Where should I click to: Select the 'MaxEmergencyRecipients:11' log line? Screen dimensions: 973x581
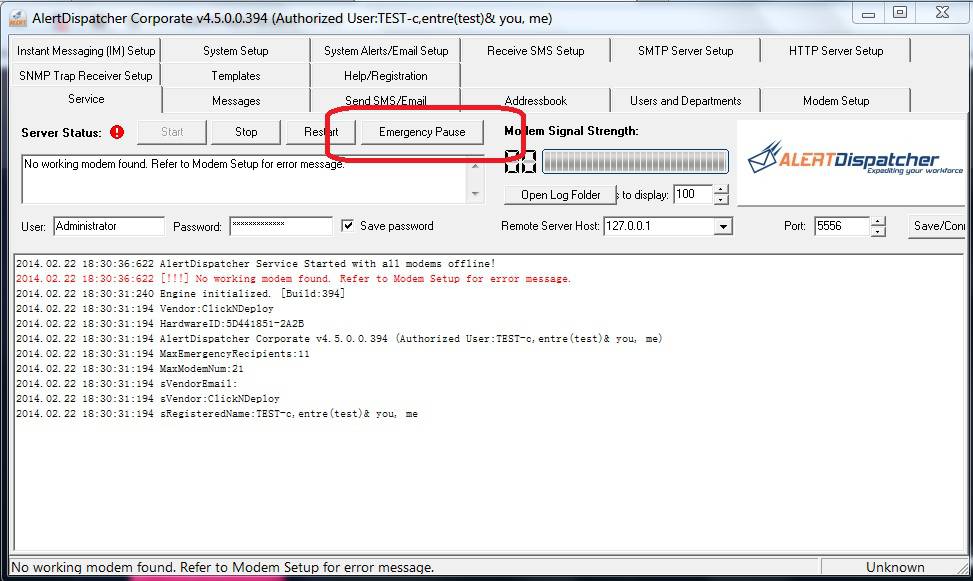tap(163, 353)
